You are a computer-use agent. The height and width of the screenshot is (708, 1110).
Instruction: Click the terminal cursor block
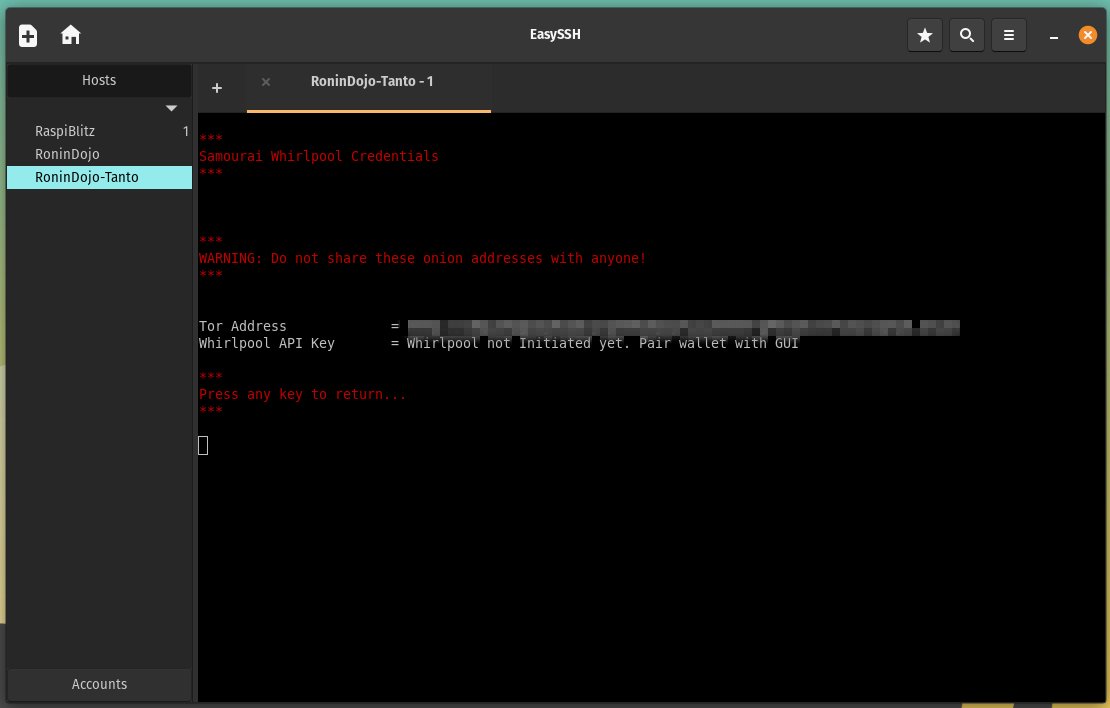point(203,445)
